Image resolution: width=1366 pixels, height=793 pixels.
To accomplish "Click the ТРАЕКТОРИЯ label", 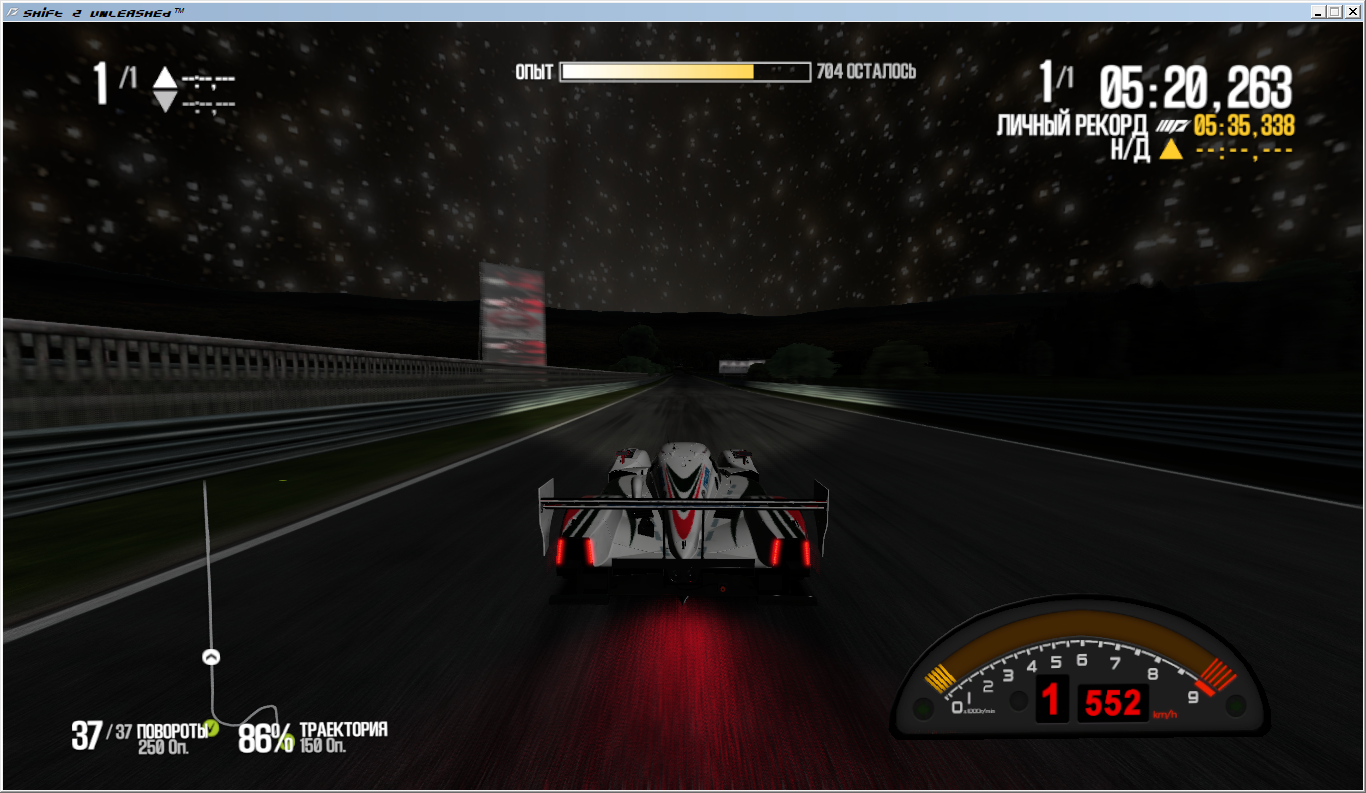I will pyautogui.click(x=343, y=730).
